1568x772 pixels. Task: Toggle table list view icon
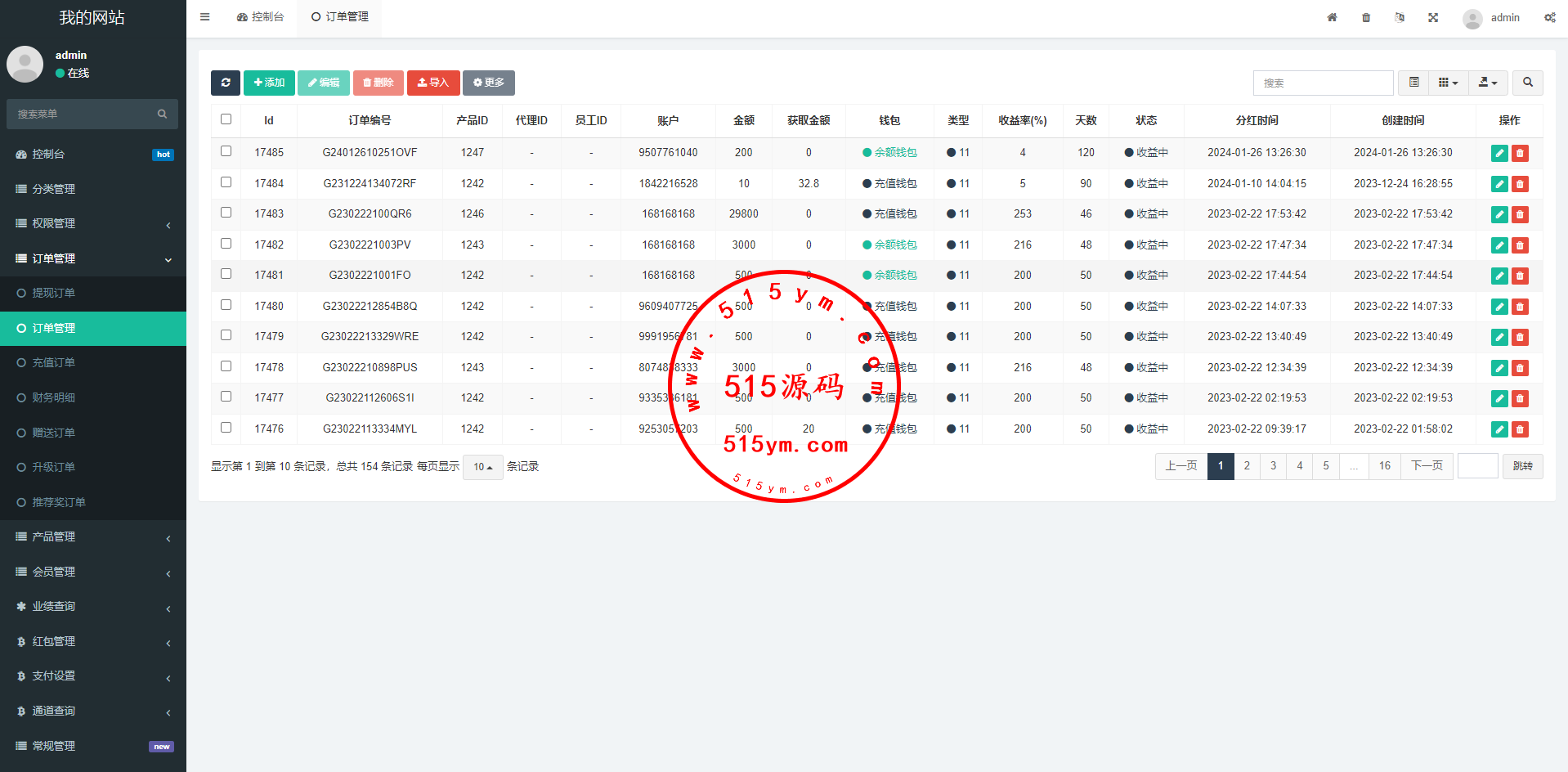pyautogui.click(x=1413, y=83)
